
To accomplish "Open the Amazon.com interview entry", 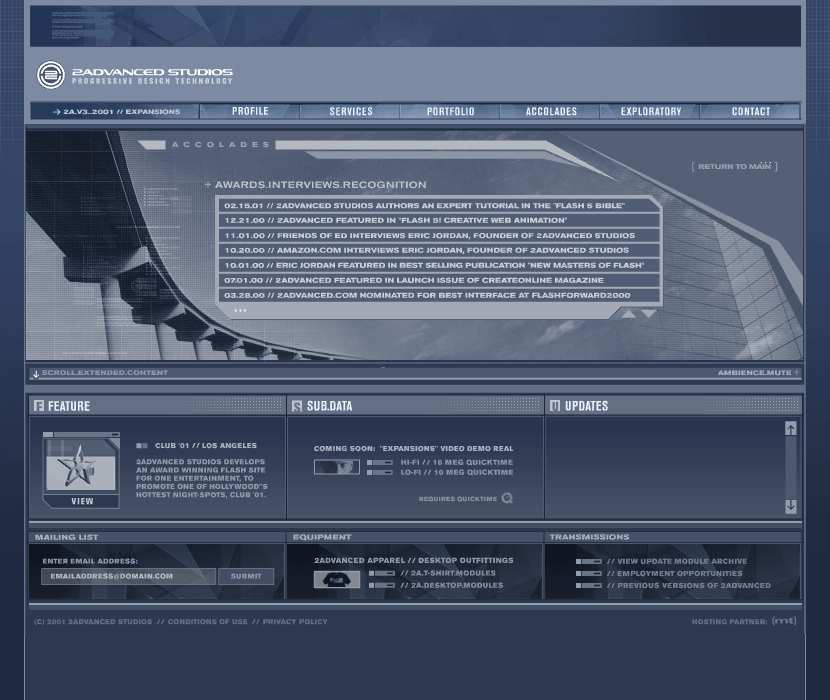I will click(439, 250).
